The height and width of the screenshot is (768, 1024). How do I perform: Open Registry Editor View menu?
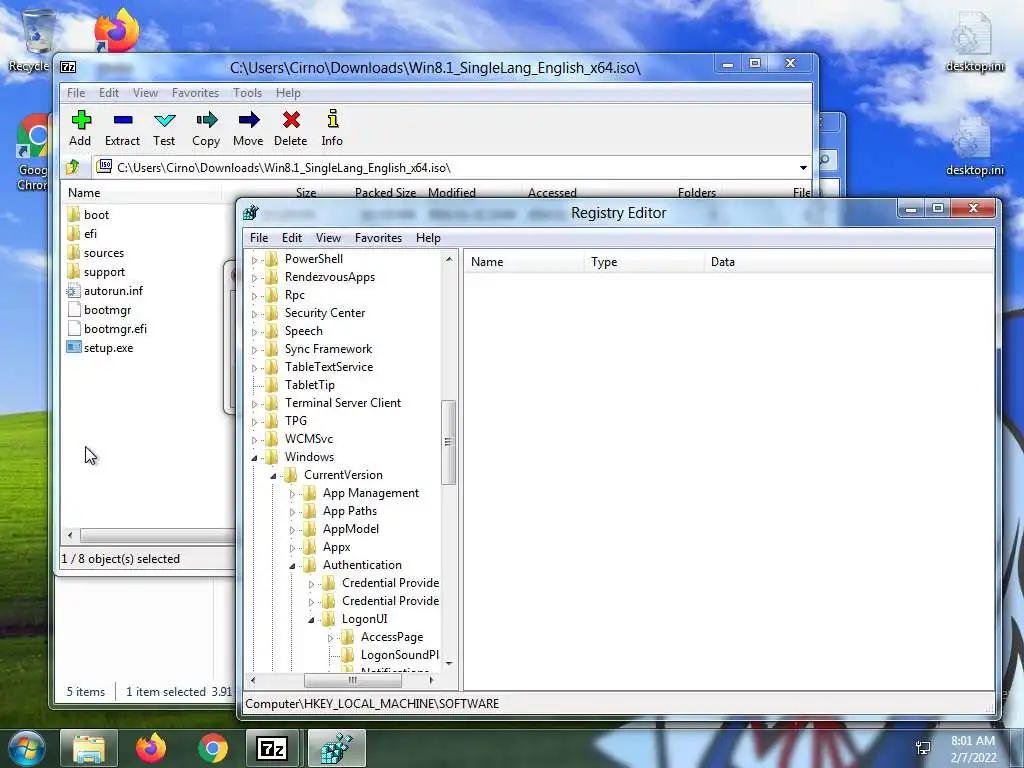[x=328, y=238]
